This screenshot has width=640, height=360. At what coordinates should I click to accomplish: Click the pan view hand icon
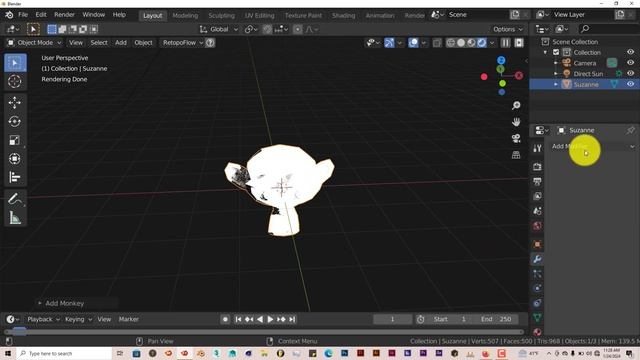[x=516, y=122]
